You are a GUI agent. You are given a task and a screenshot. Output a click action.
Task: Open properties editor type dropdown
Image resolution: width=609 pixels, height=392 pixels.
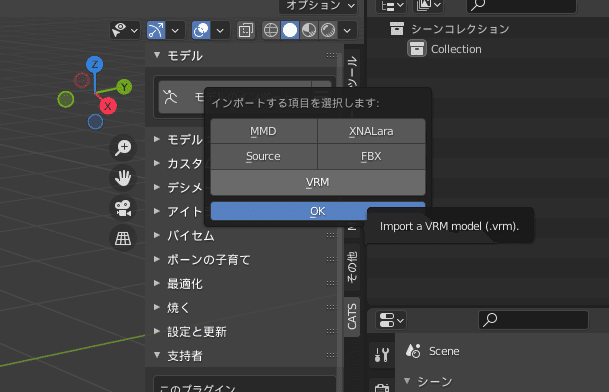pyautogui.click(x=391, y=321)
